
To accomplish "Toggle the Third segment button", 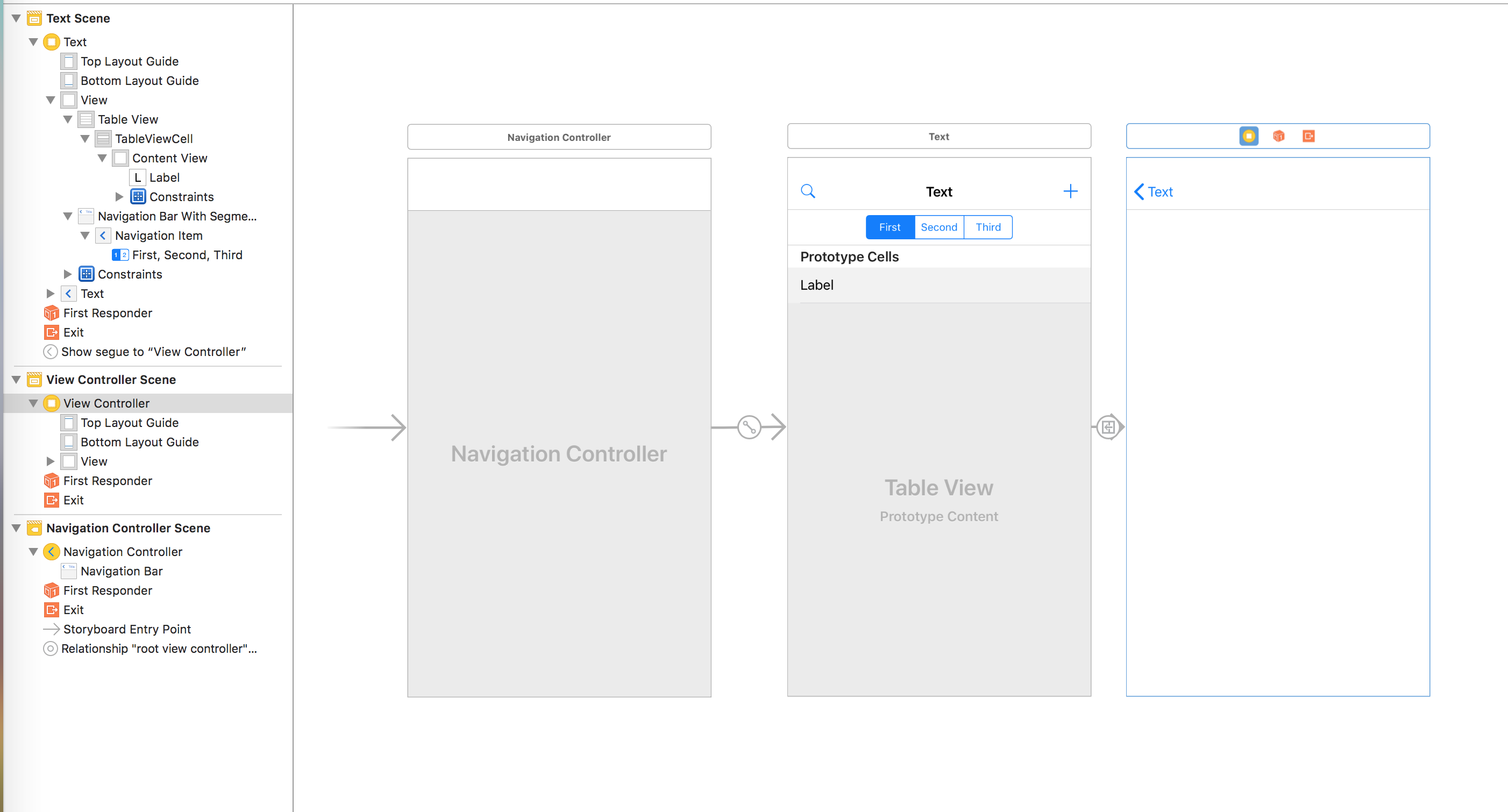I will (988, 227).
